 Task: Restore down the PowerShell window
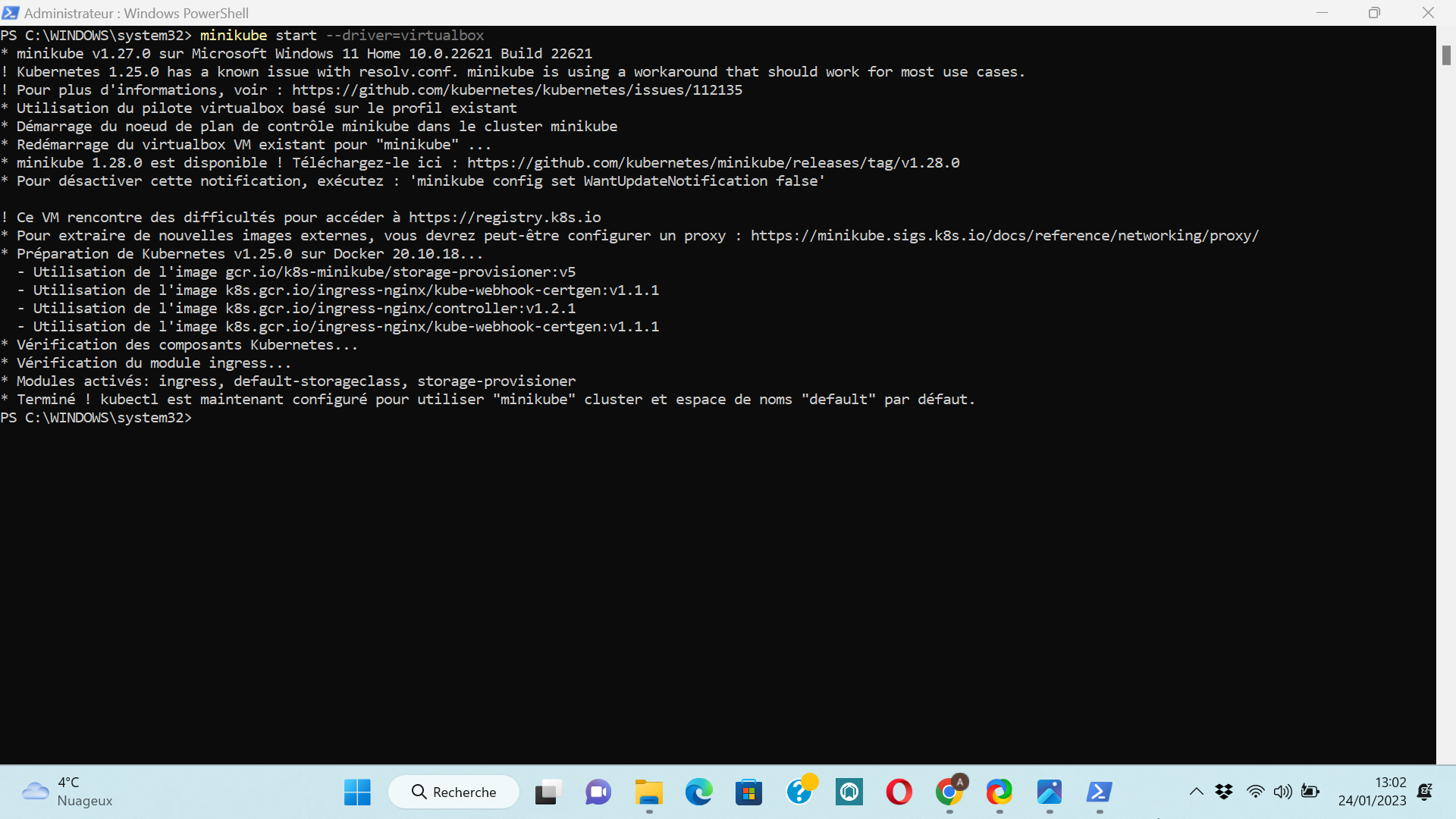point(1374,13)
